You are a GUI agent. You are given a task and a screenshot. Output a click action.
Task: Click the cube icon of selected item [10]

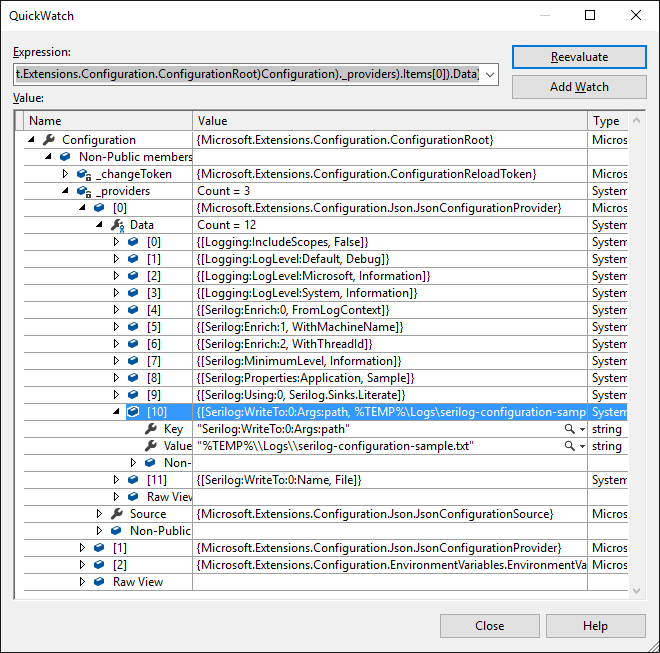coord(133,411)
